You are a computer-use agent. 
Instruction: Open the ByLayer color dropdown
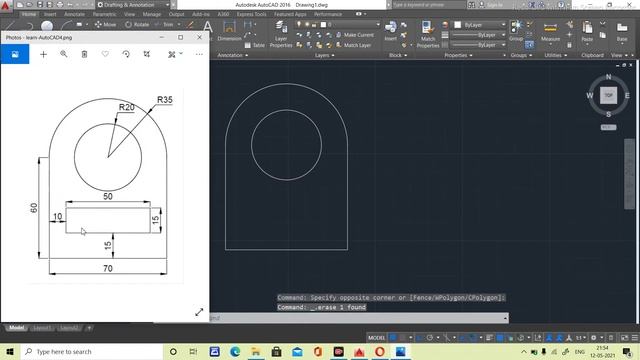coord(480,25)
